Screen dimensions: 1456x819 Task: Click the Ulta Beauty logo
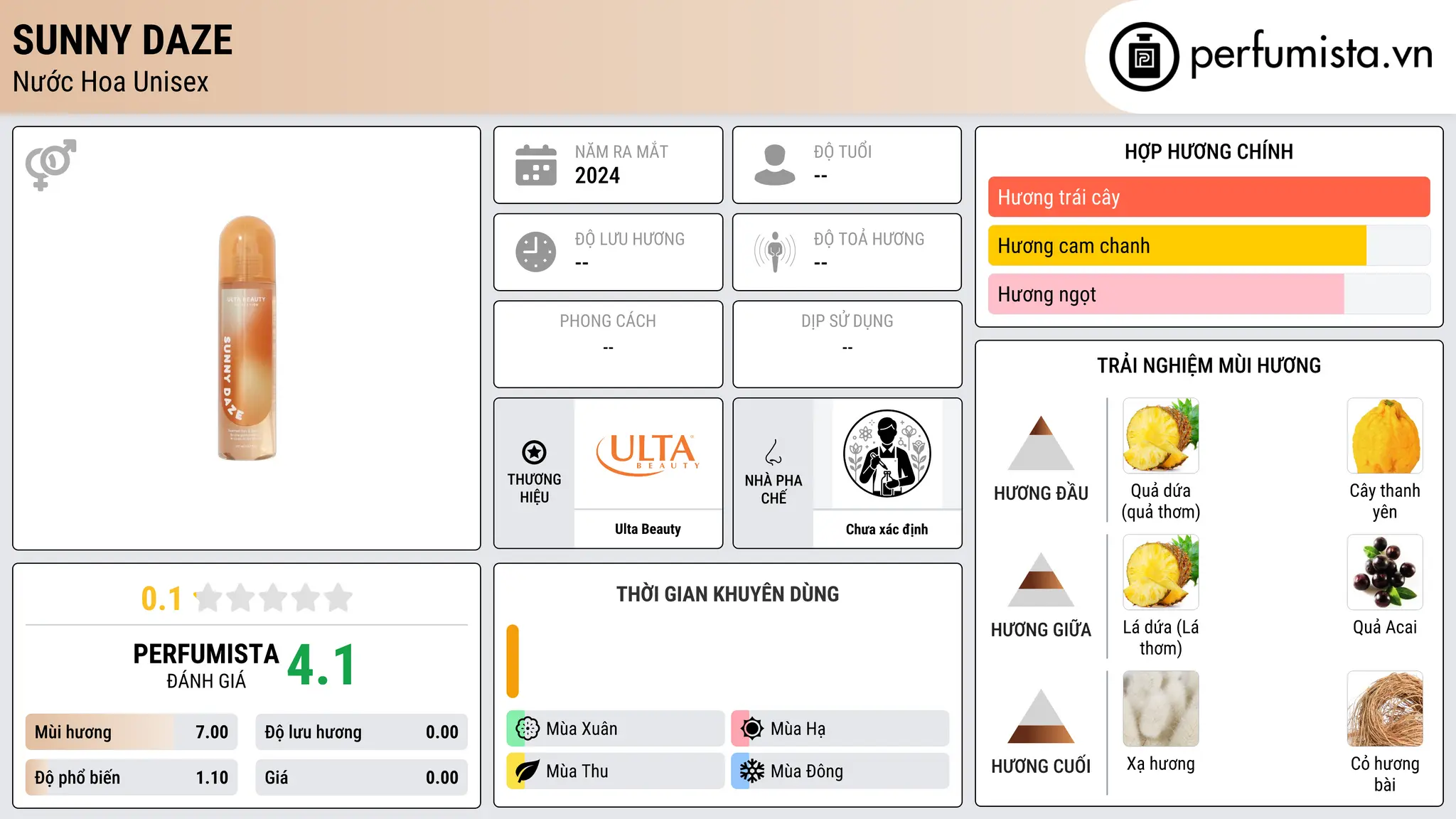648,454
